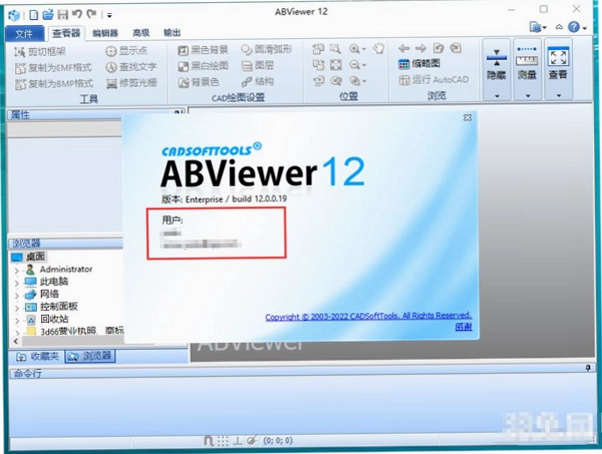Toggle the grid dots status icon
The height and width of the screenshot is (454, 602).
click(x=223, y=441)
